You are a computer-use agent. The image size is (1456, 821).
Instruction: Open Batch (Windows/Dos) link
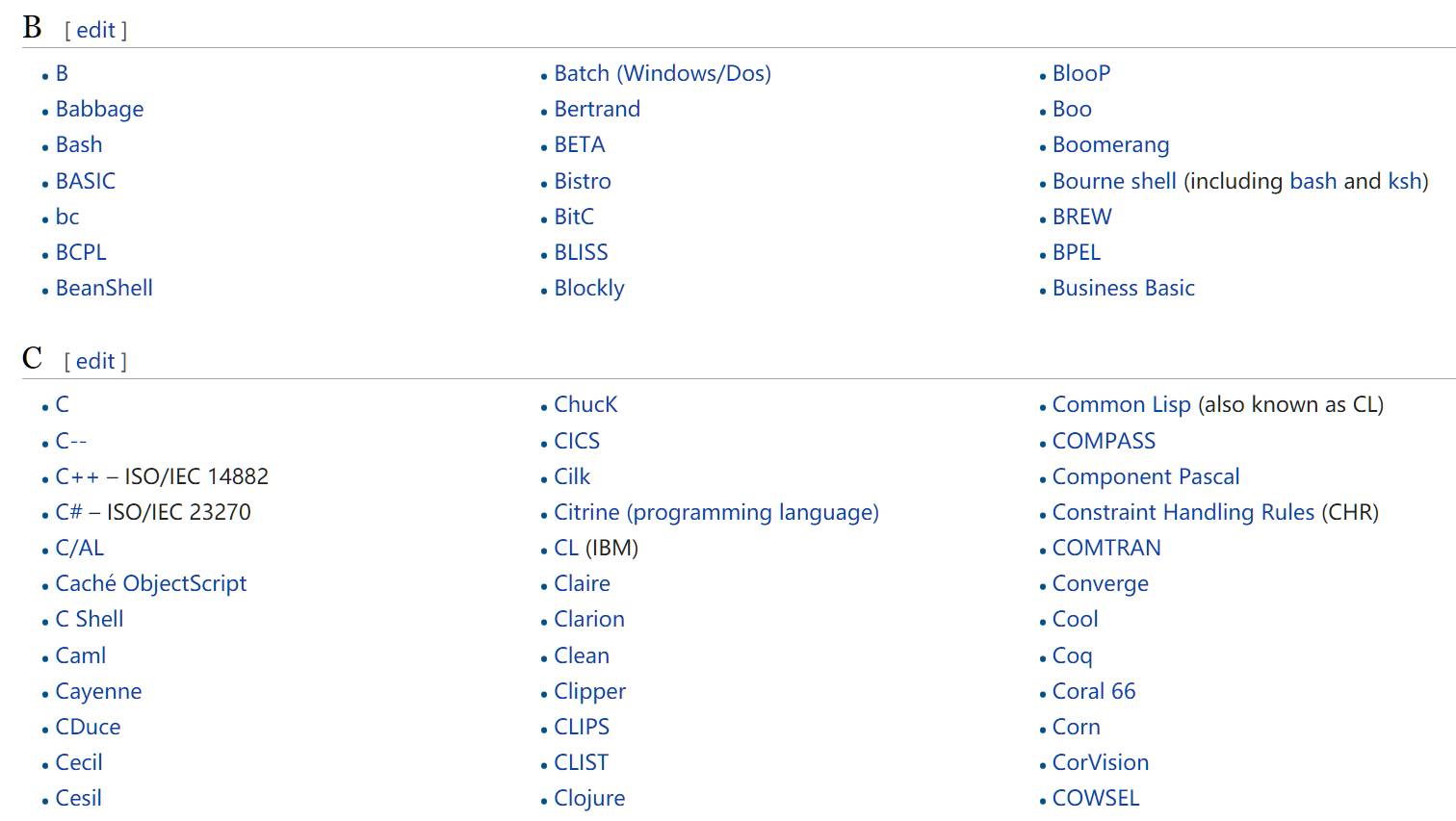pyautogui.click(x=663, y=73)
